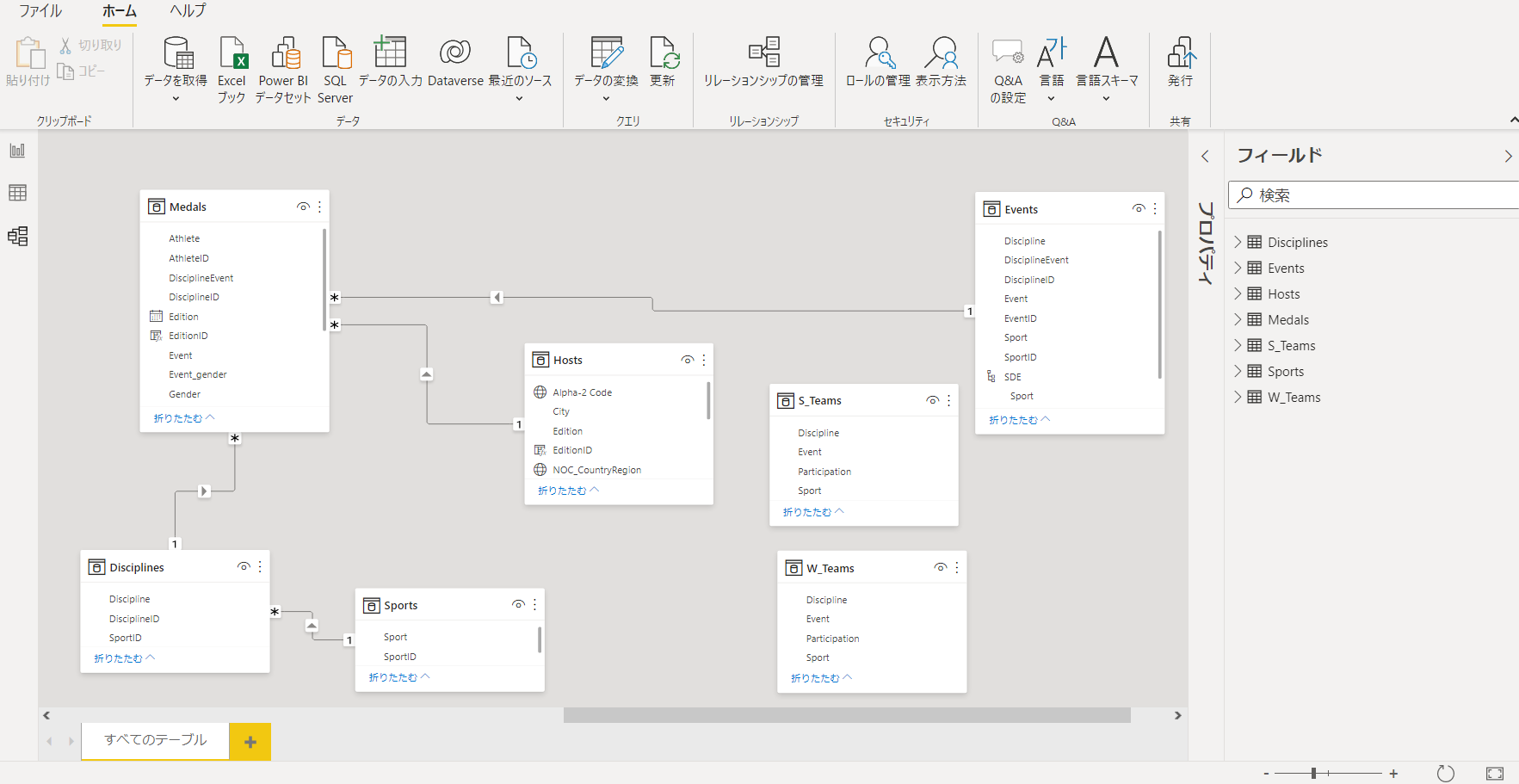Import an Excel workbook (Excel ブック)
The height and width of the screenshot is (784, 1519).
pyautogui.click(x=232, y=69)
